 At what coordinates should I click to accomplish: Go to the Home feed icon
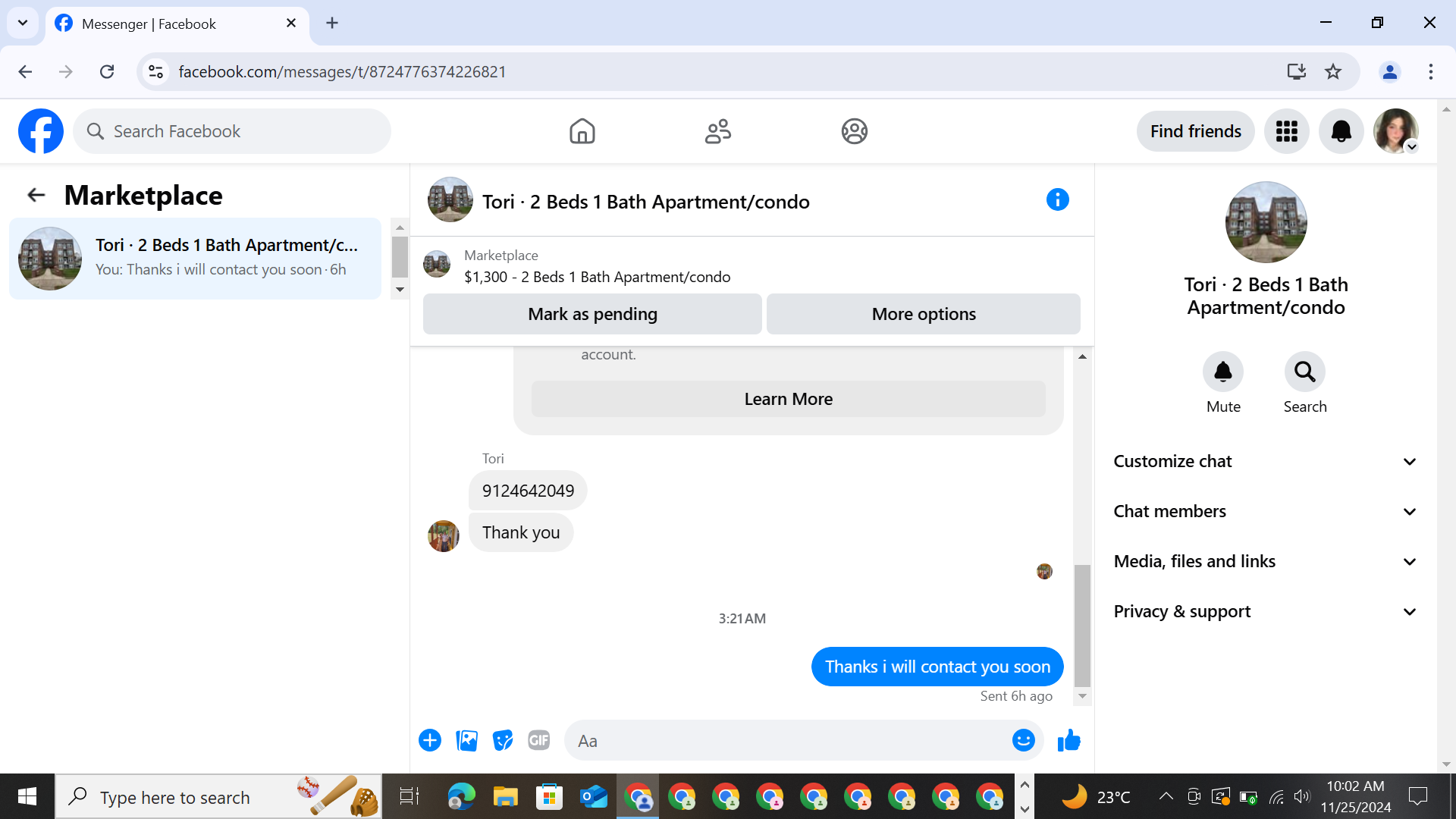point(582,131)
